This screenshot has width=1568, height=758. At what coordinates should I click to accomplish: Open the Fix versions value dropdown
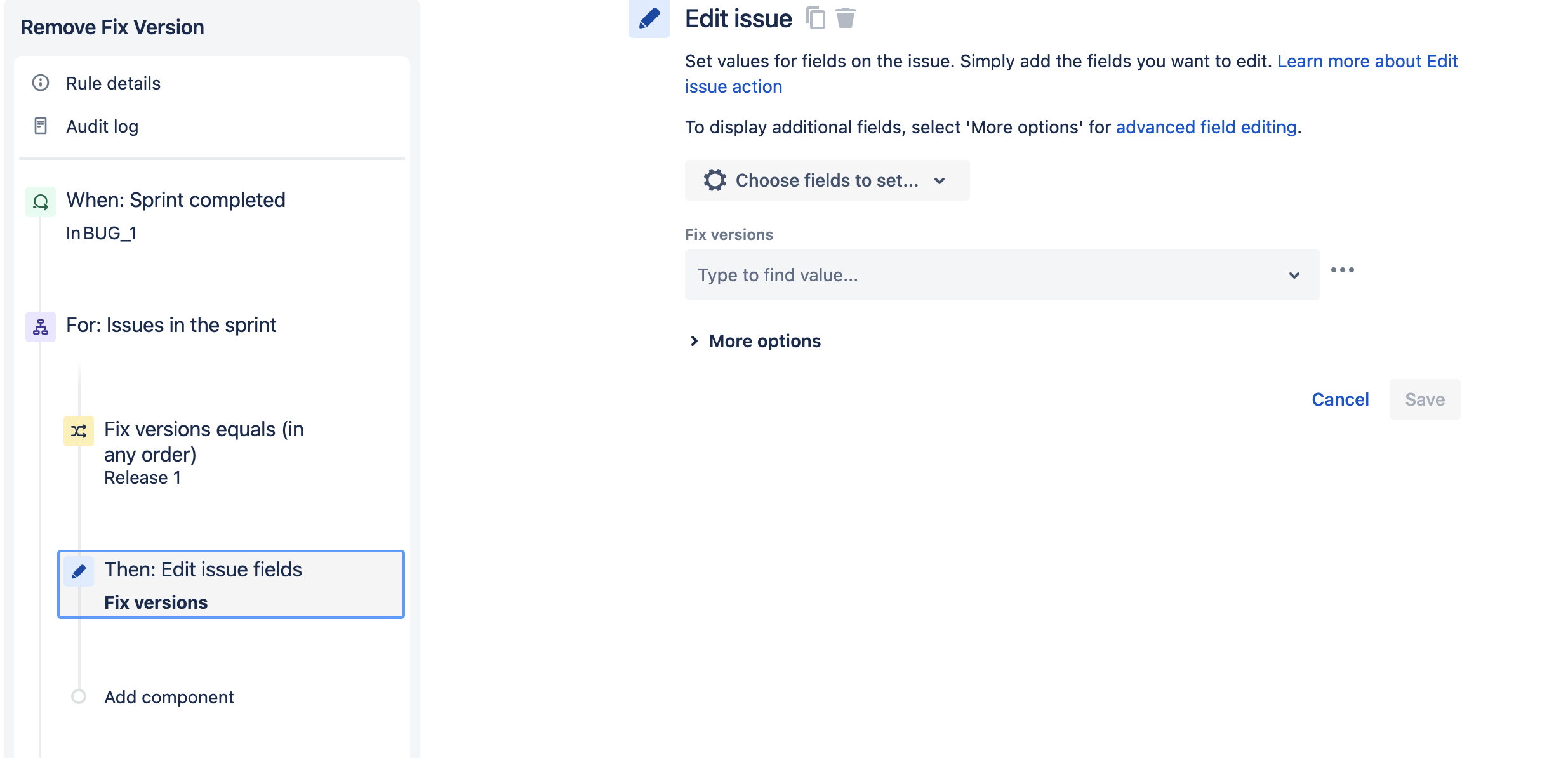(x=1295, y=274)
